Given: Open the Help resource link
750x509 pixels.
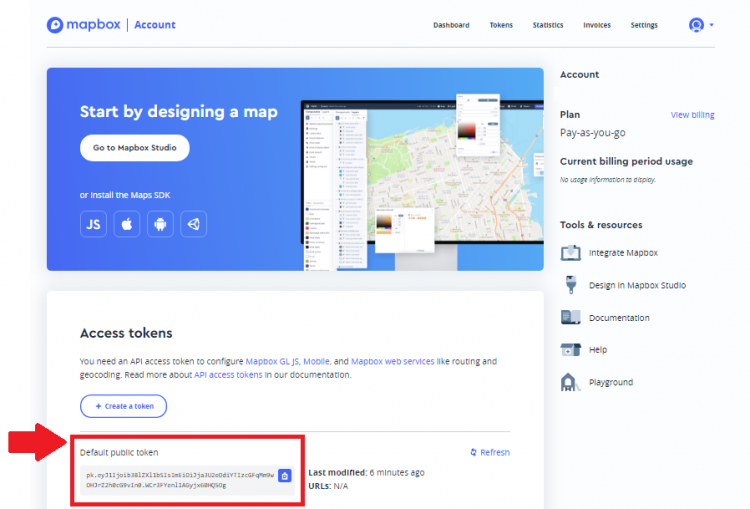Looking at the screenshot, I should pyautogui.click(x=597, y=350).
